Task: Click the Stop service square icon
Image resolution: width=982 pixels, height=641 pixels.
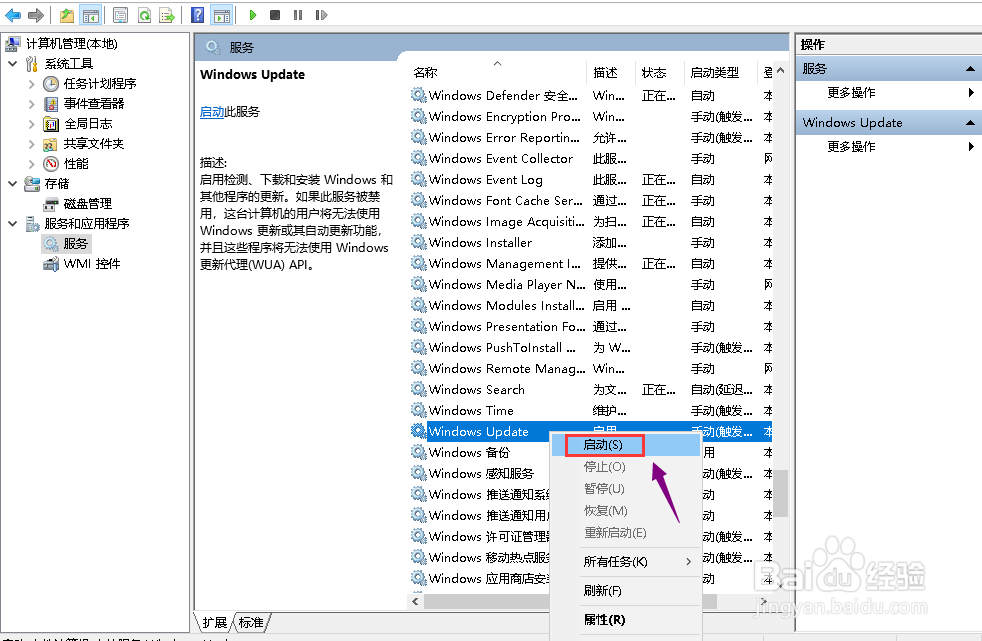Action: (275, 15)
